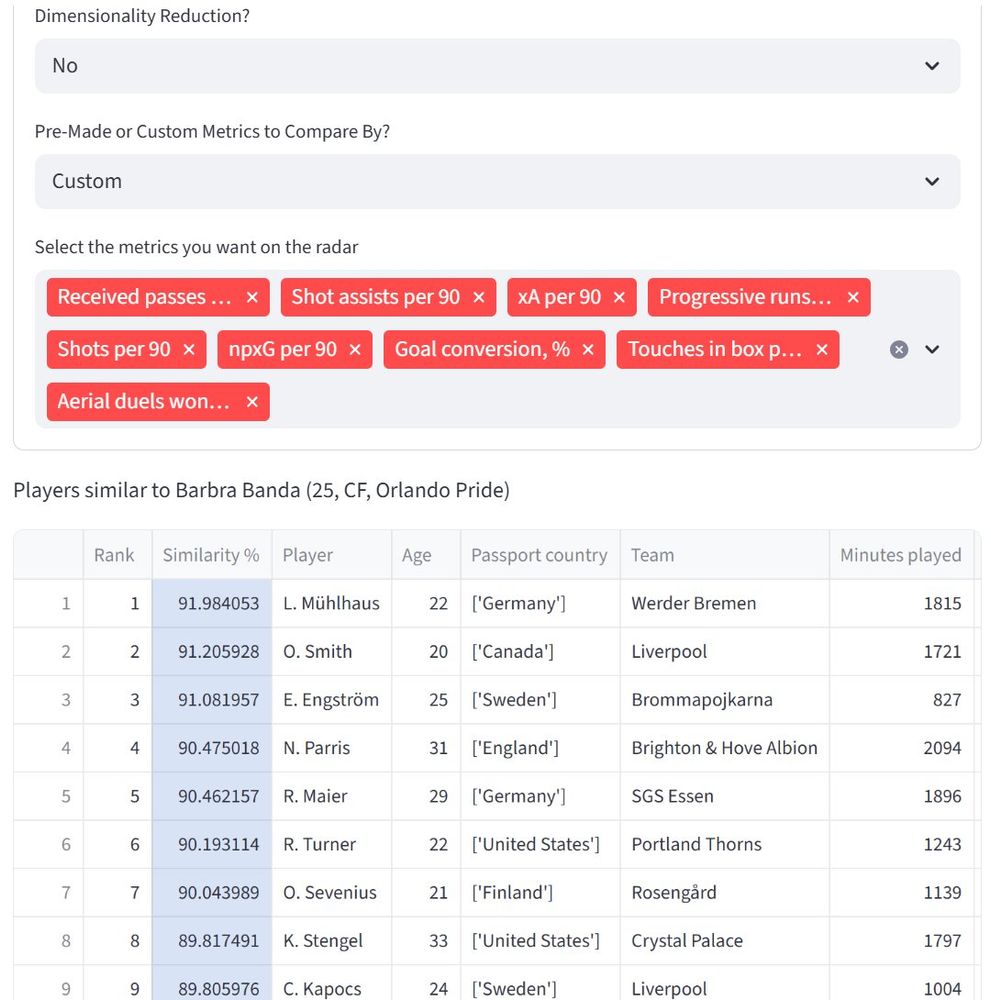Expand the radar metrics multiselect chevron

tap(932, 349)
